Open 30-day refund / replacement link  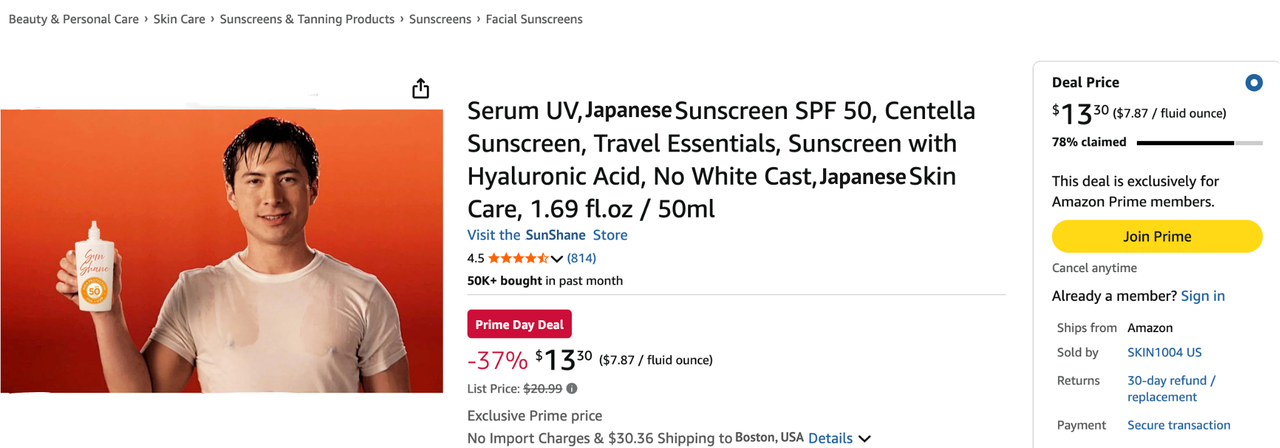coord(1171,389)
